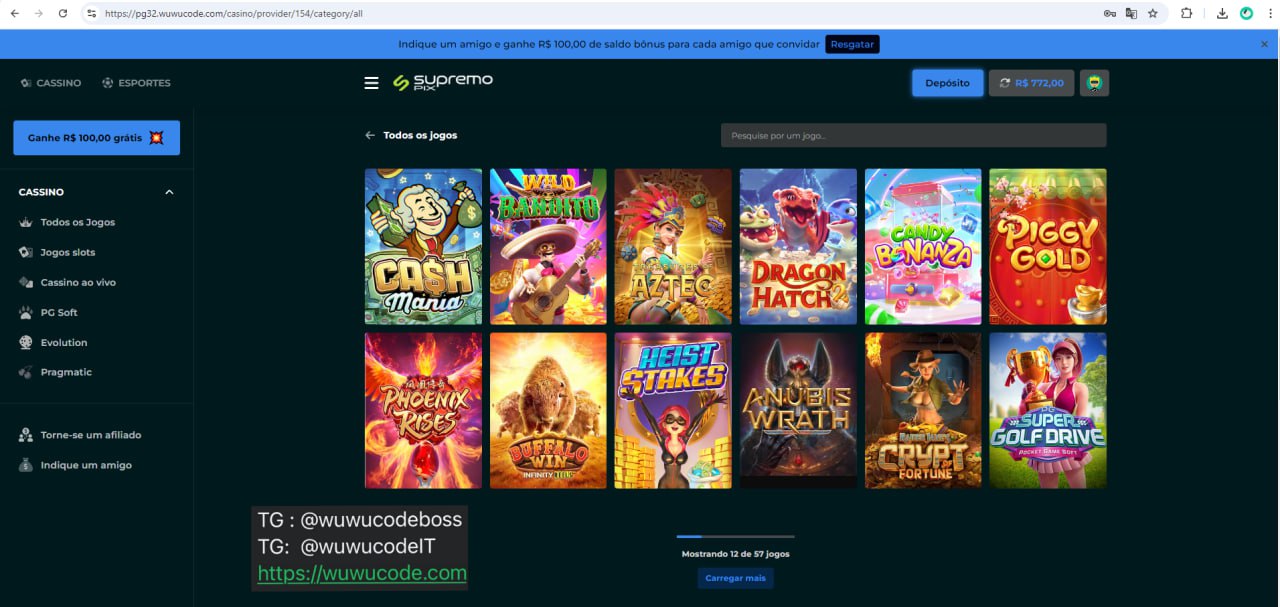Switch to the ESPORTES tab

pos(136,83)
